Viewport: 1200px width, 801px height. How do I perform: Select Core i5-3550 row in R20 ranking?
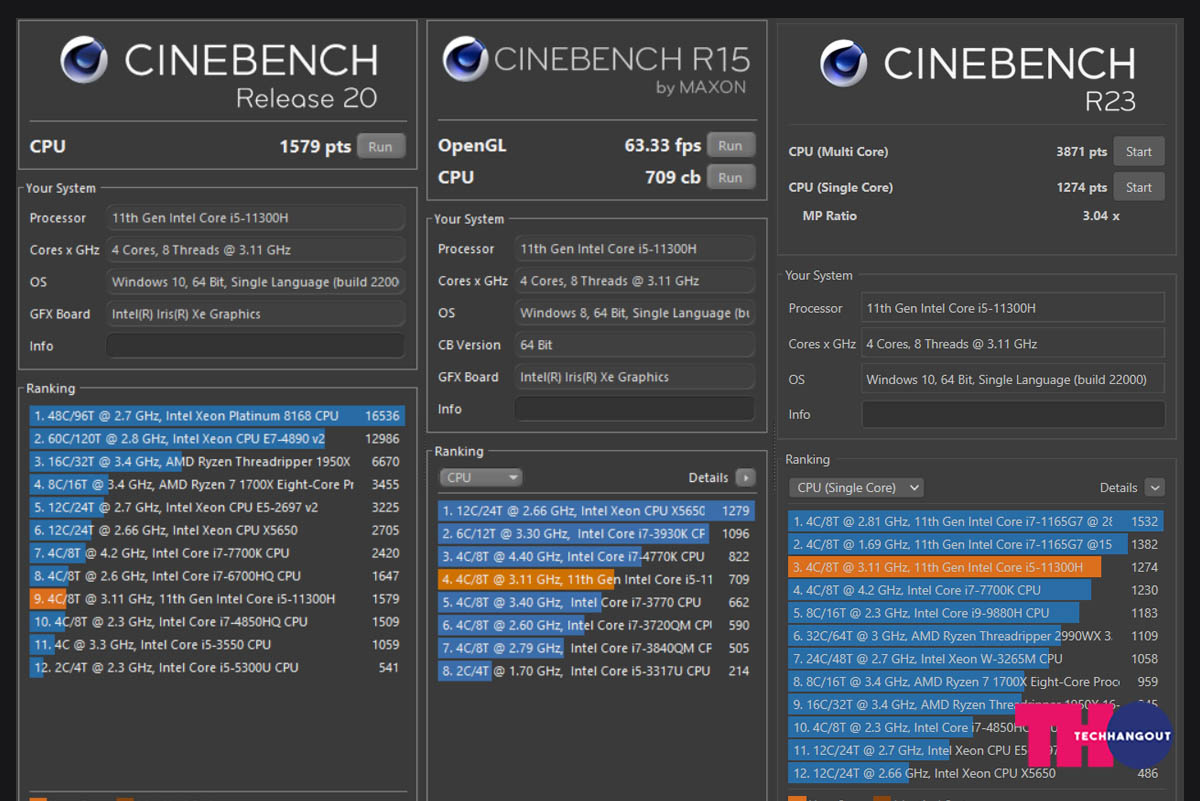[217, 645]
